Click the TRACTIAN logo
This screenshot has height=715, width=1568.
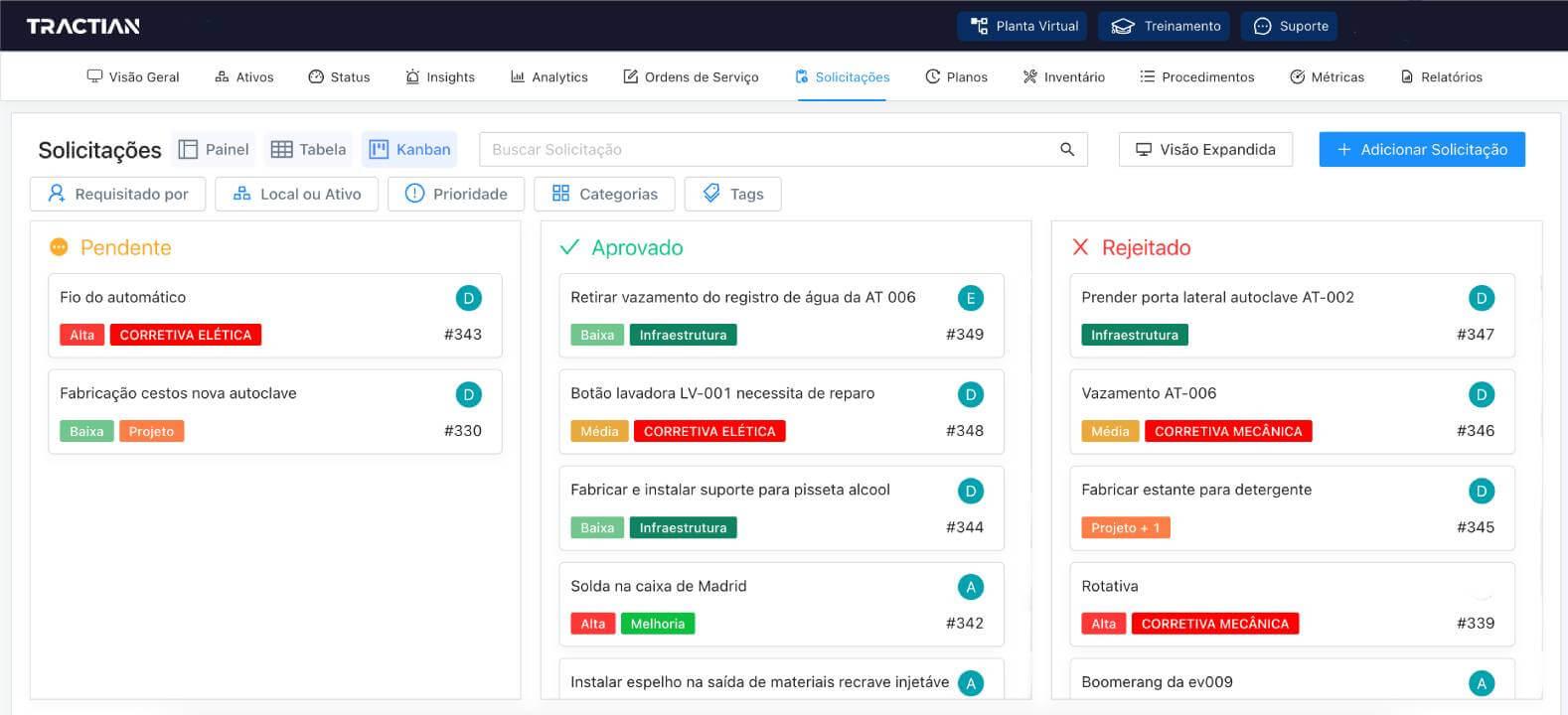pos(83,26)
